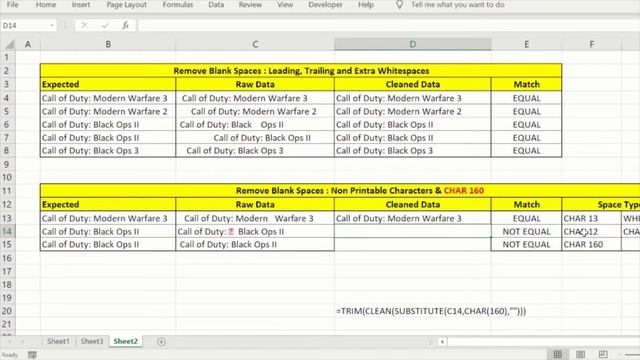Screen dimensions: 640x360
Task: Click 'Call of Duty: Black Ops II' in B14
Action: (x=108, y=231)
